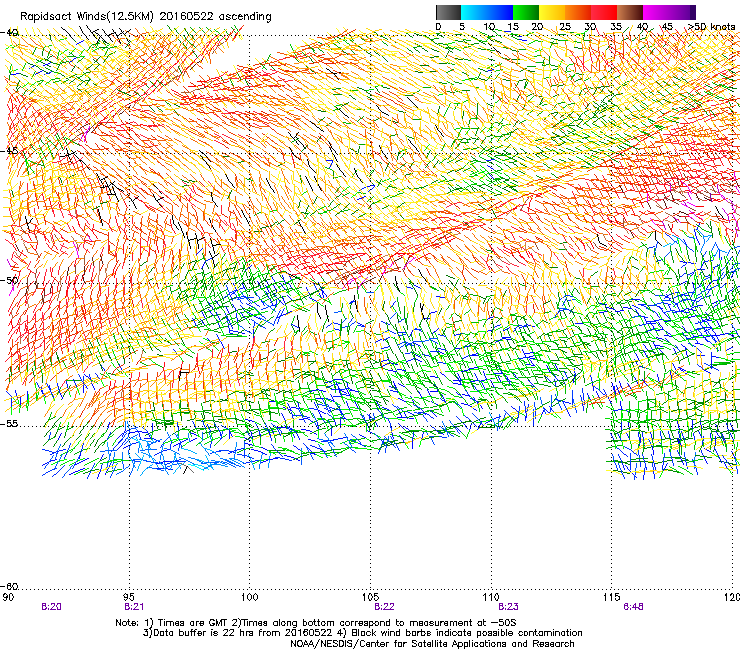Click the '95' longitude axis label
This screenshot has width=740, height=650.
tap(129, 597)
